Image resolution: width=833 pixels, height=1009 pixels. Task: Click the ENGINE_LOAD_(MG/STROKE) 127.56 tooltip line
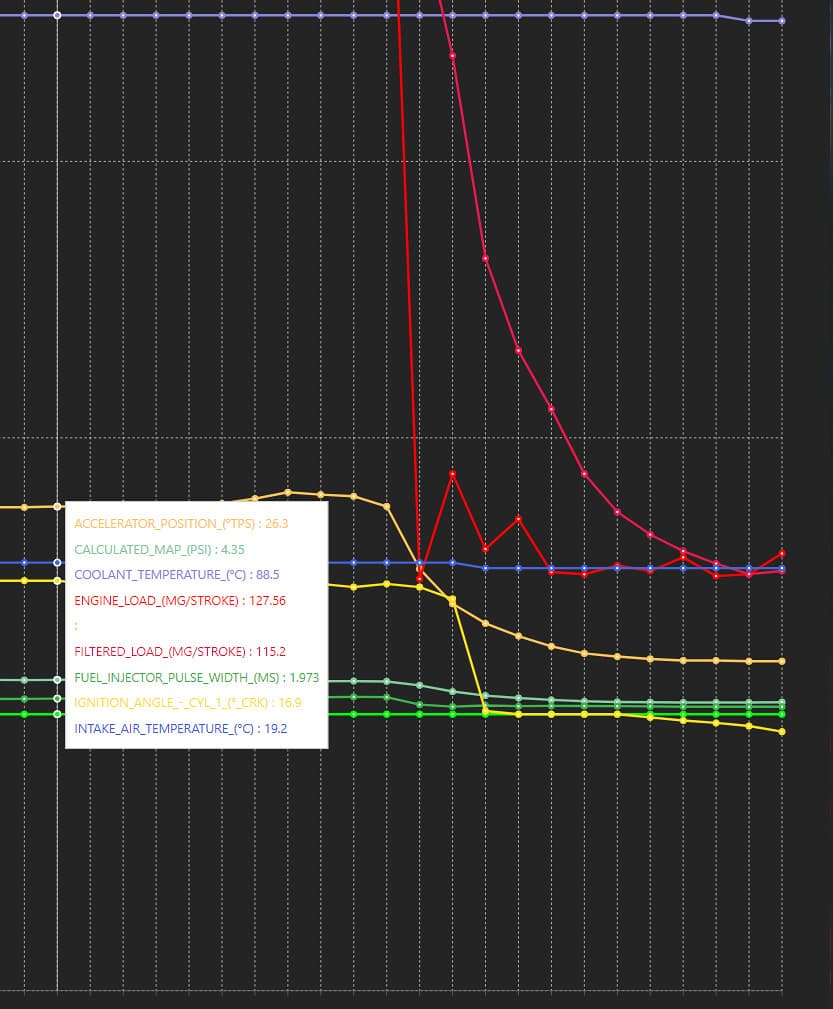click(180, 600)
